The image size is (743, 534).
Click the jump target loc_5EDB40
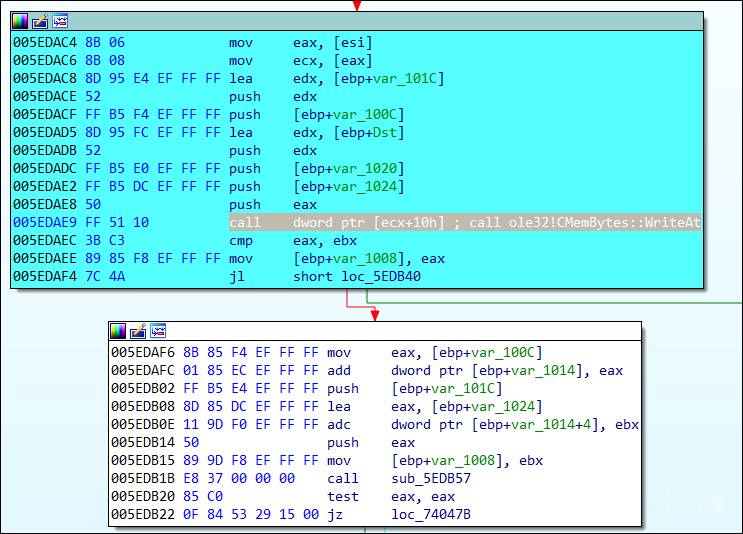coord(381,276)
